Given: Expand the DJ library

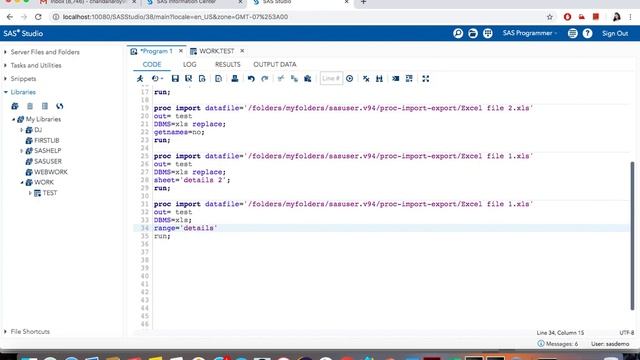Looking at the screenshot, I should pos(22,130).
